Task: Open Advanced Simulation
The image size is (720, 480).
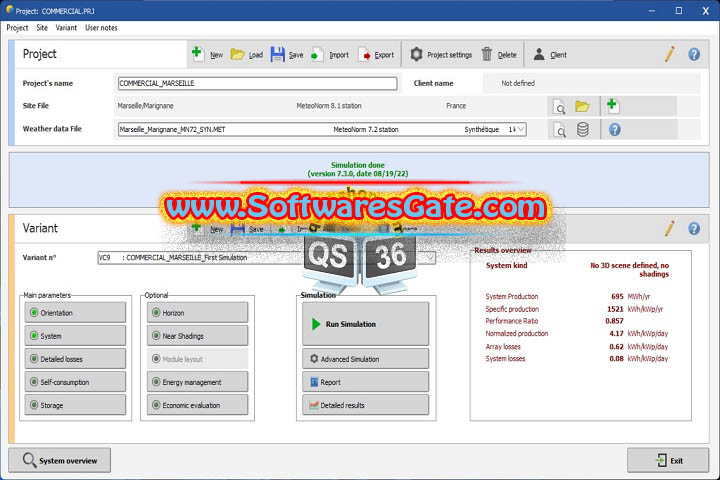Action: tap(366, 359)
